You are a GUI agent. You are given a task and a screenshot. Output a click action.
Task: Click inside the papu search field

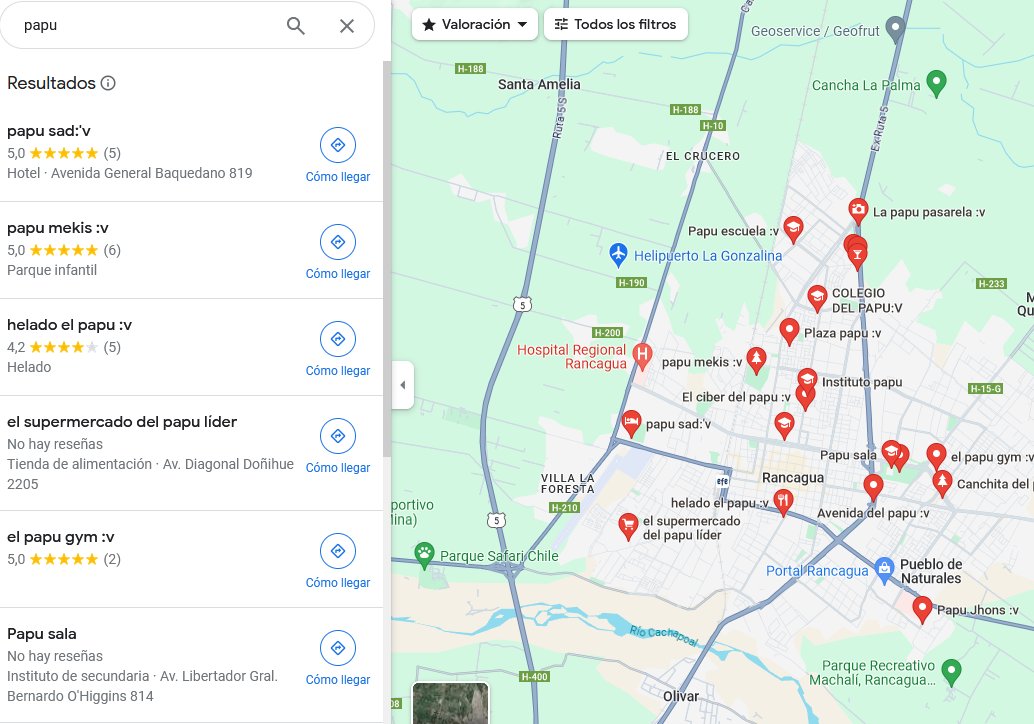150,25
